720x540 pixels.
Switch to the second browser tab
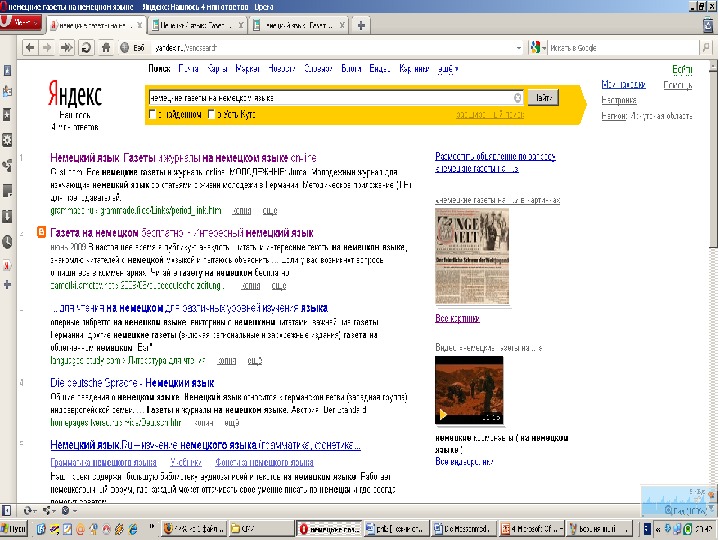point(197,25)
